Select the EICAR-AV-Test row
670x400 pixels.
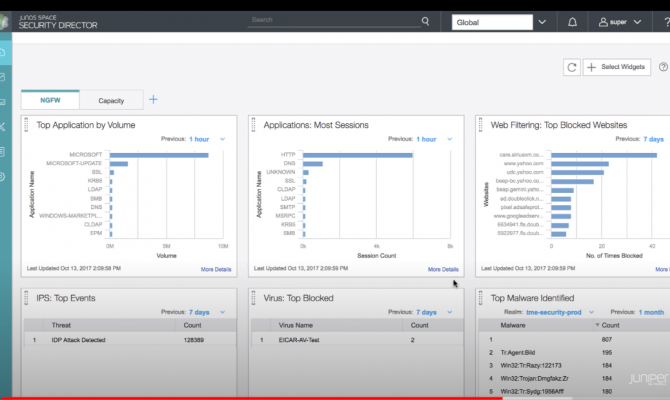(357, 340)
